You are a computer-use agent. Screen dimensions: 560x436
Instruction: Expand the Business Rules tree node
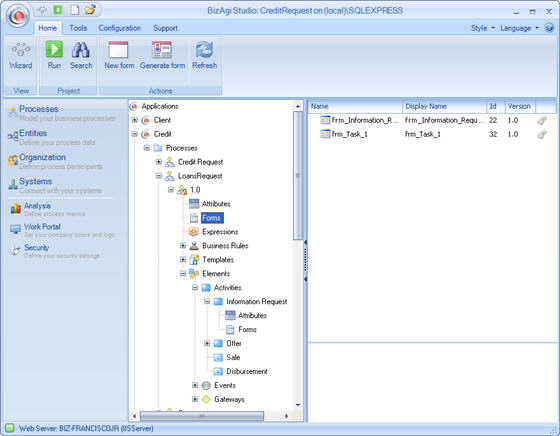tap(183, 245)
